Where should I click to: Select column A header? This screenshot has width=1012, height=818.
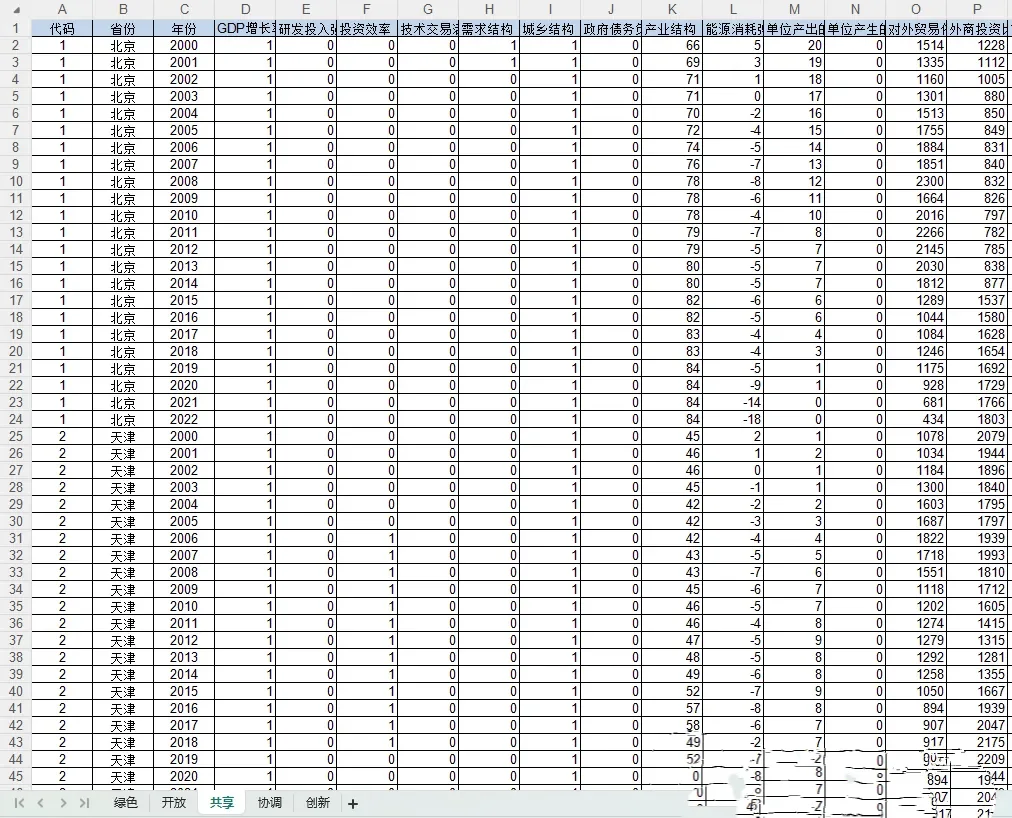62,10
